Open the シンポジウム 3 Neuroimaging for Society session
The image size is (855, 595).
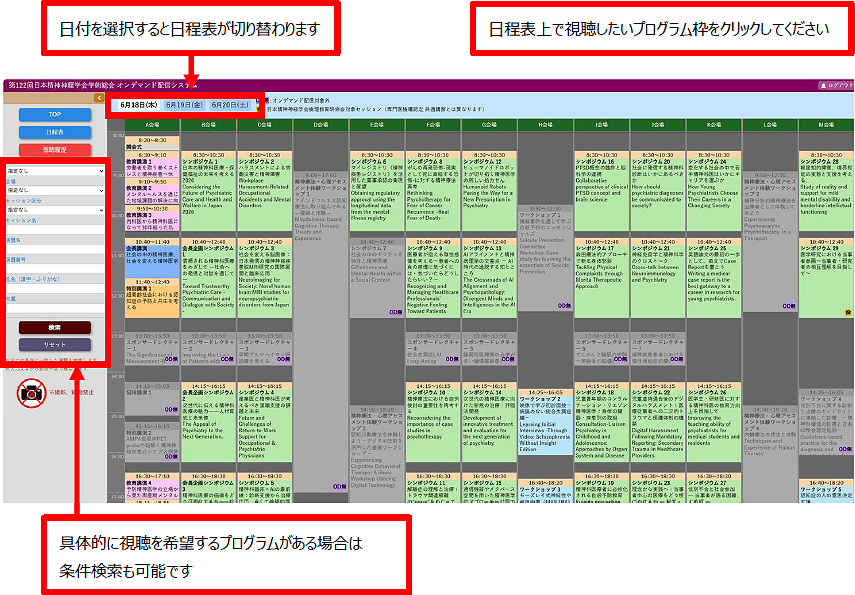264,278
